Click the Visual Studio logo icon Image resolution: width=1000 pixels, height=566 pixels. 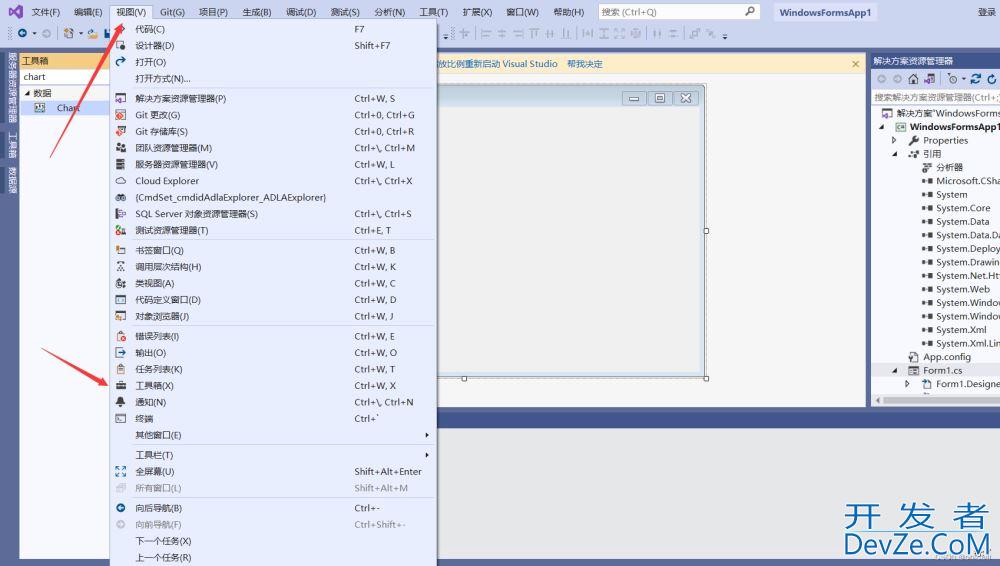[x=15, y=12]
